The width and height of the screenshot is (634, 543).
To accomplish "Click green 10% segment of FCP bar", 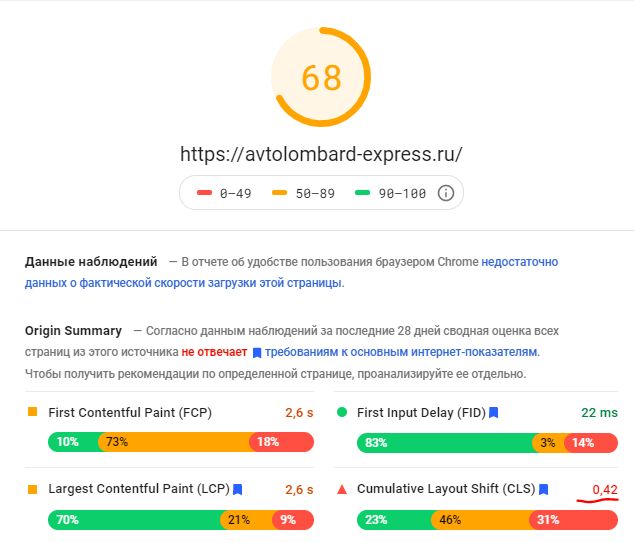I will tap(72, 442).
